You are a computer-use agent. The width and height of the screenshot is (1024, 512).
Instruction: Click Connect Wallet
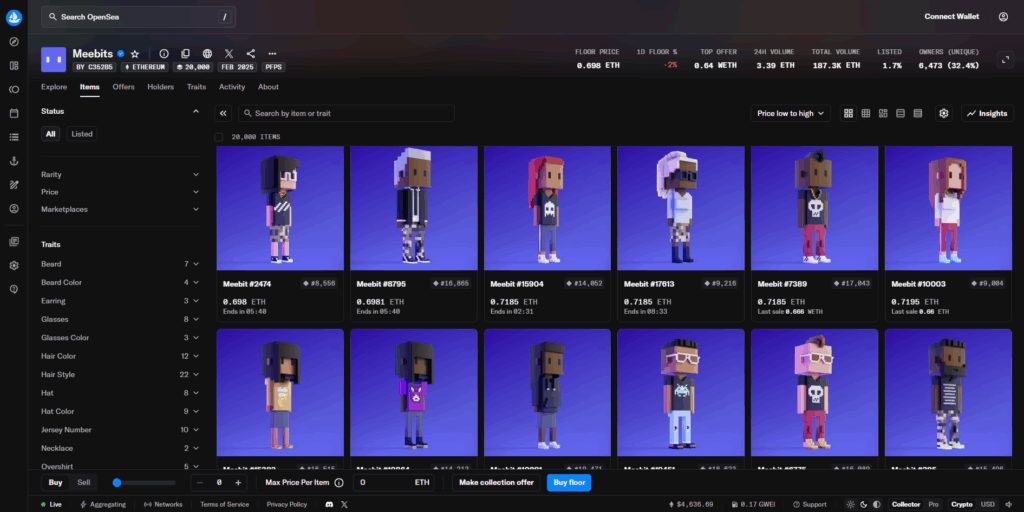click(x=952, y=17)
